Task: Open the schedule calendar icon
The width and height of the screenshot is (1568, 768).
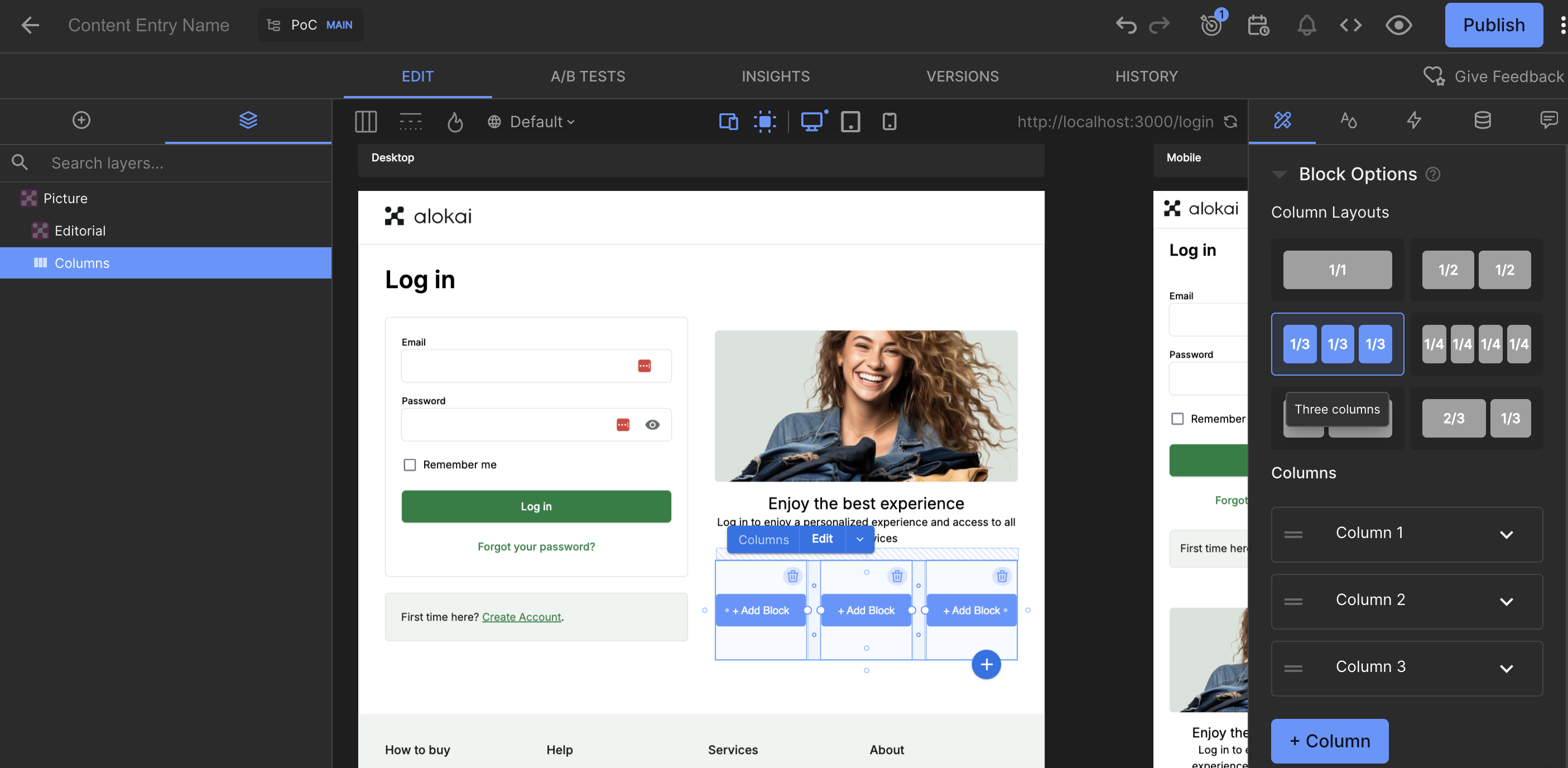Action: [x=1258, y=25]
